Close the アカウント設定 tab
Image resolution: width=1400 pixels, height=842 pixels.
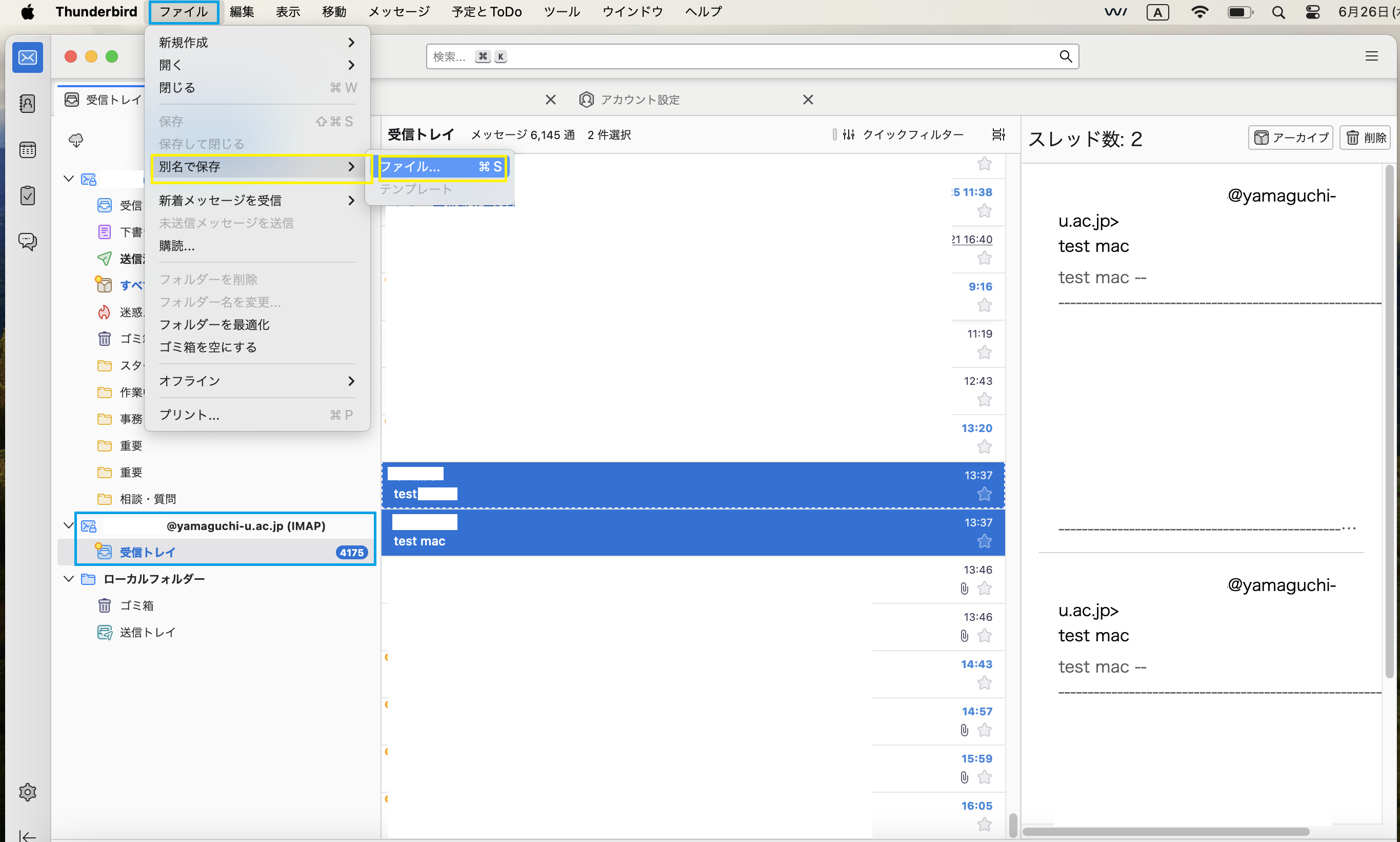(808, 100)
